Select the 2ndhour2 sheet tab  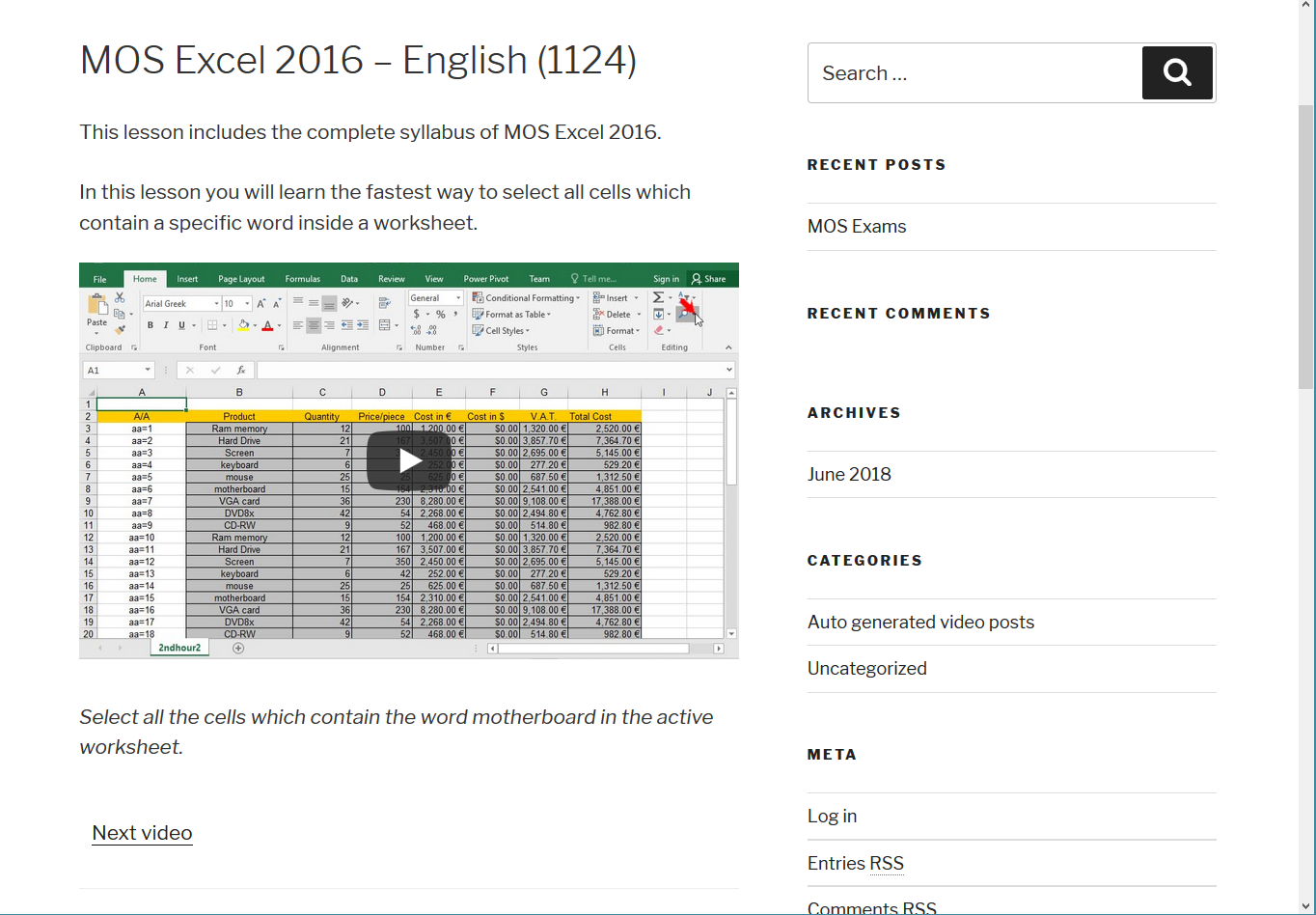tap(179, 648)
